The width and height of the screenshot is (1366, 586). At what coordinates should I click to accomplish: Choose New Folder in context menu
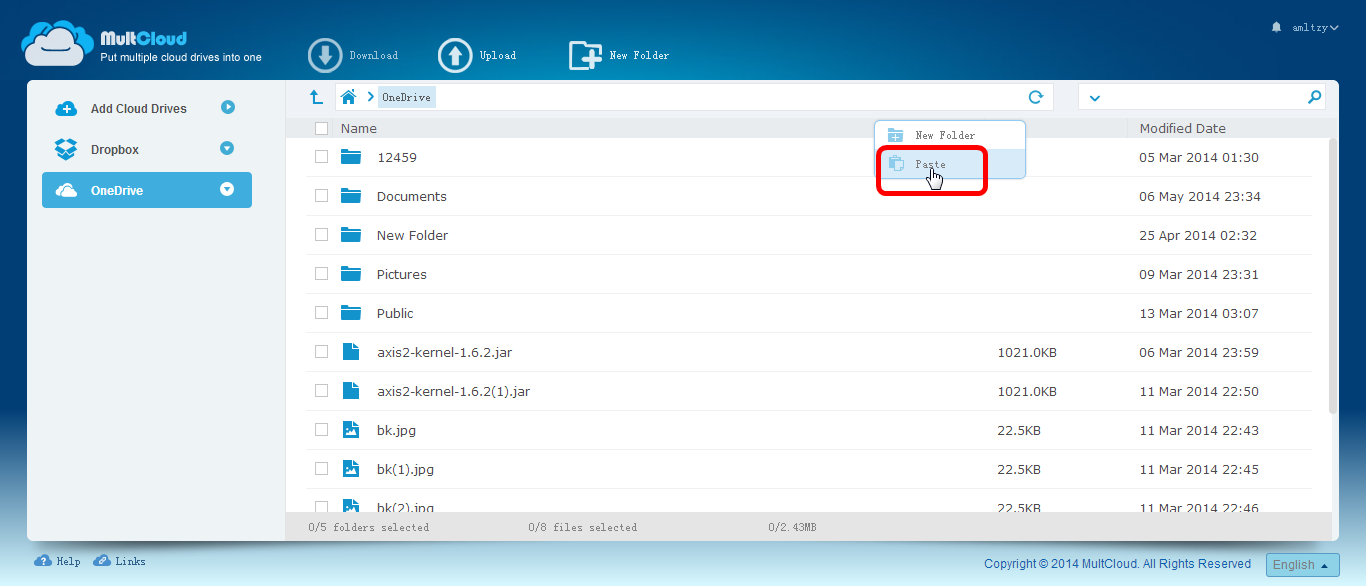[x=950, y=135]
